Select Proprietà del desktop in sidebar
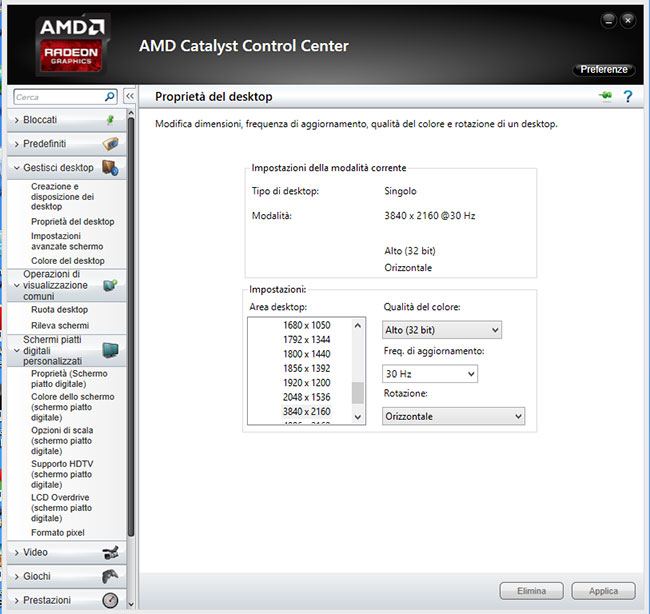Viewport: 650px width, 614px height. [73, 221]
